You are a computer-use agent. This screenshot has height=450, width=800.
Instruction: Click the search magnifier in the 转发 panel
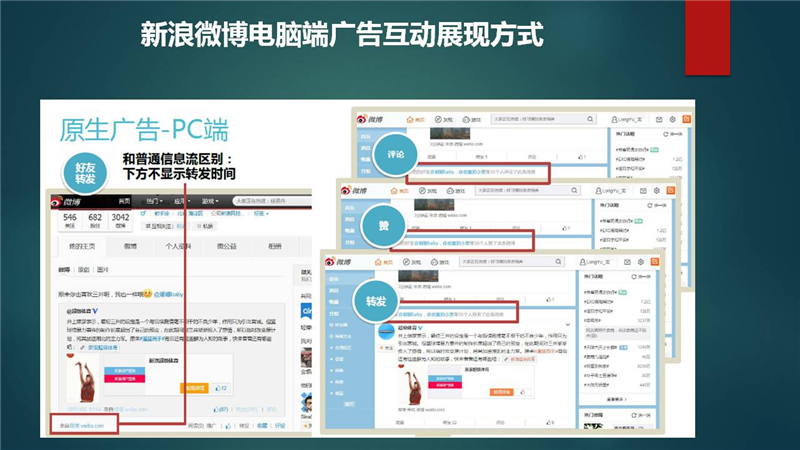click(558, 262)
